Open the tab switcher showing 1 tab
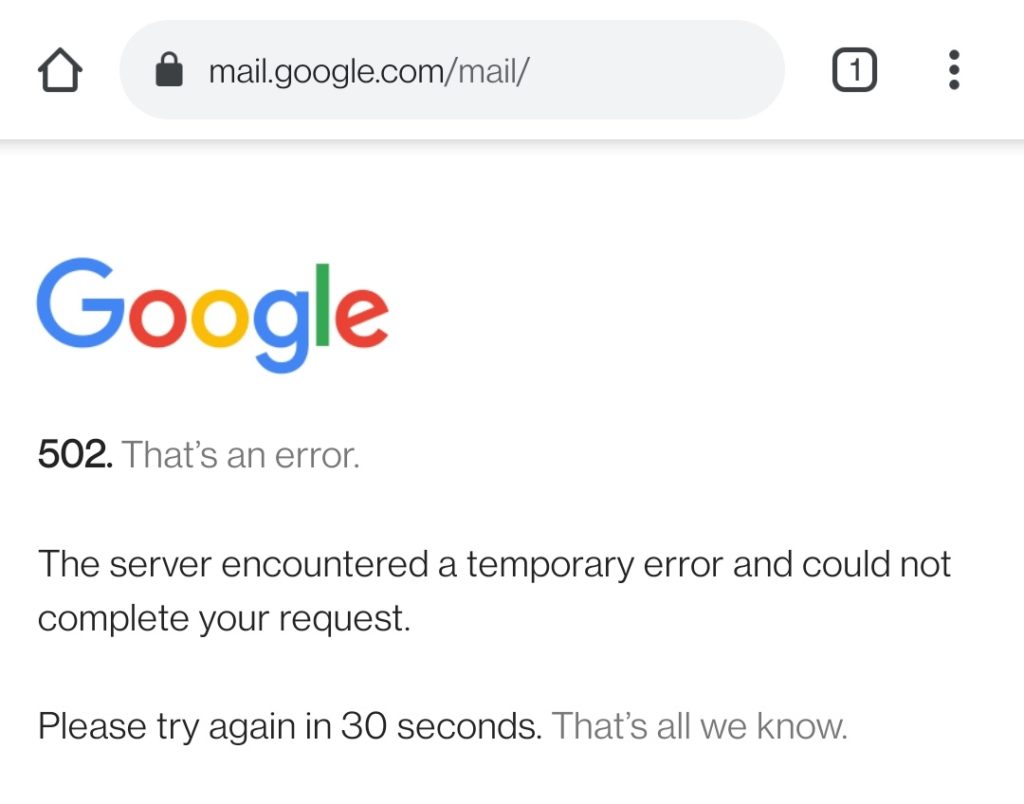The width and height of the screenshot is (1024, 804). pos(854,70)
